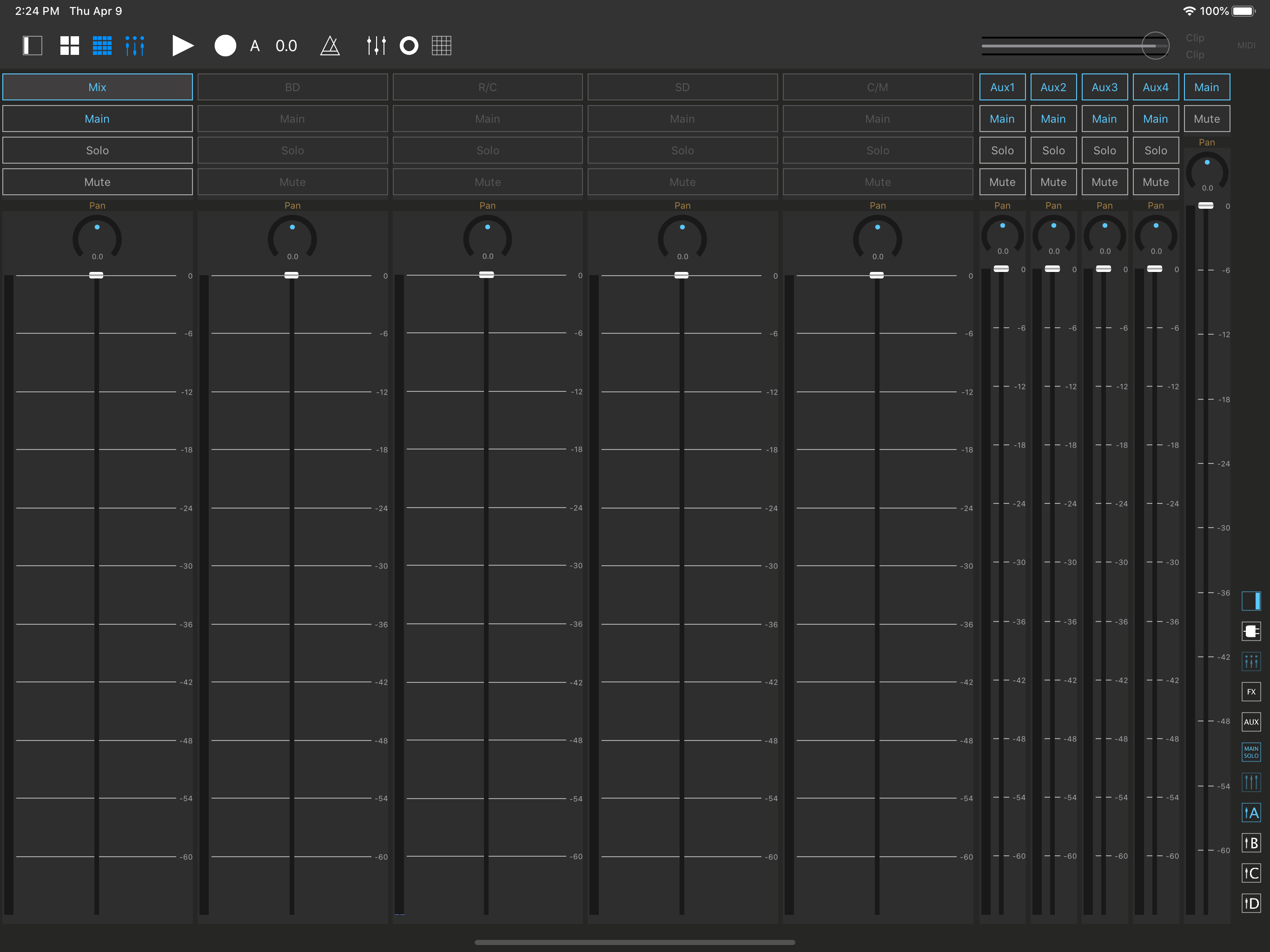Toggle the left sidebar panel icon

coord(33,46)
